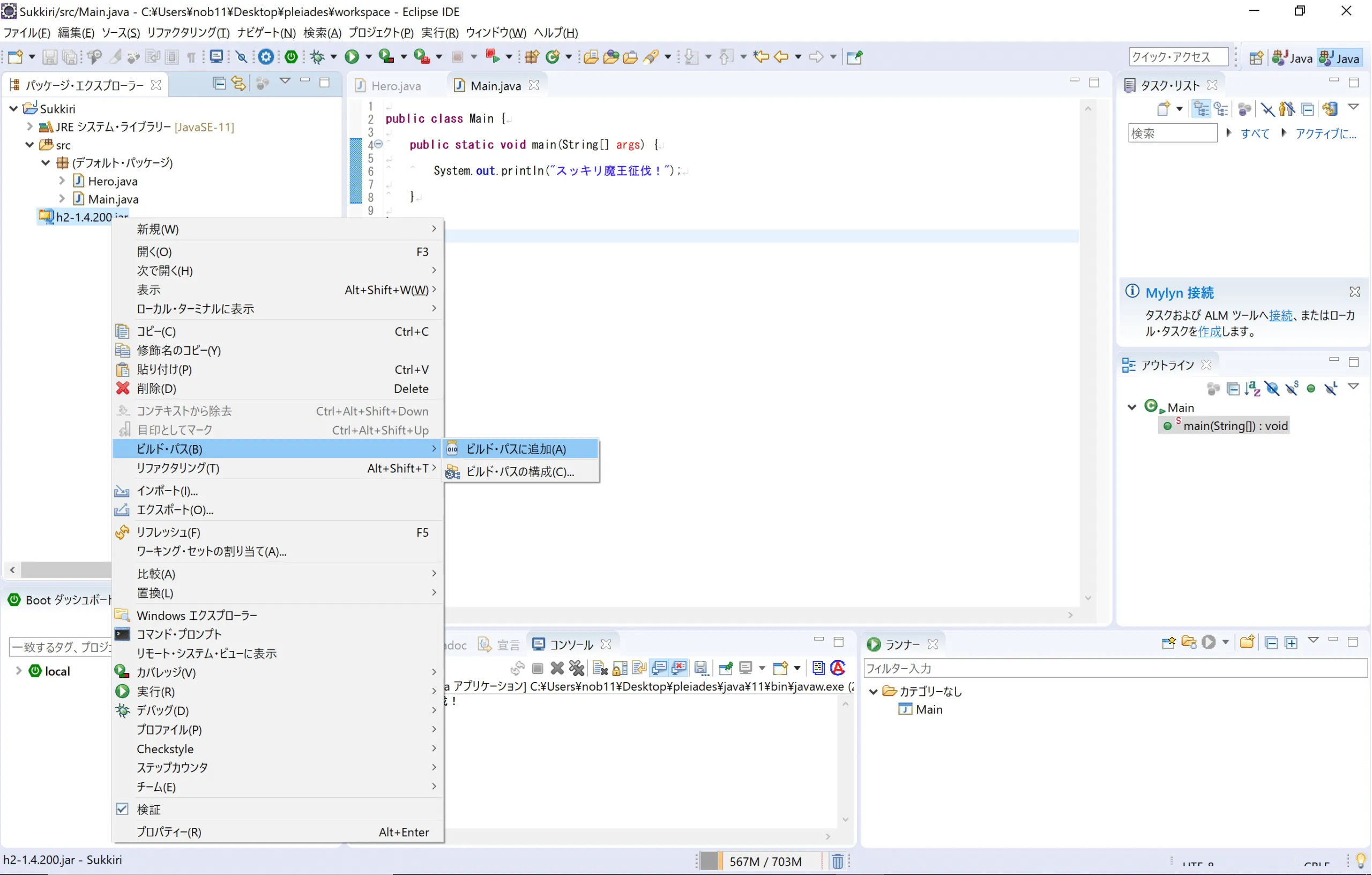This screenshot has height=875, width=1372.
Task: Toggle Categorized view in the Task List toolbar
Action: coord(1201,109)
